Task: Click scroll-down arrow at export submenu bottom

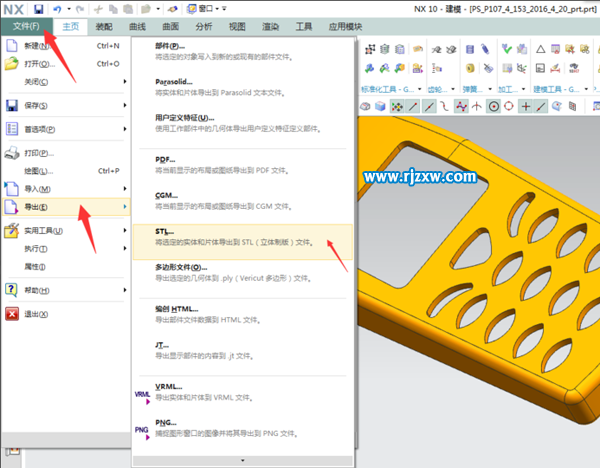Action: (241, 460)
